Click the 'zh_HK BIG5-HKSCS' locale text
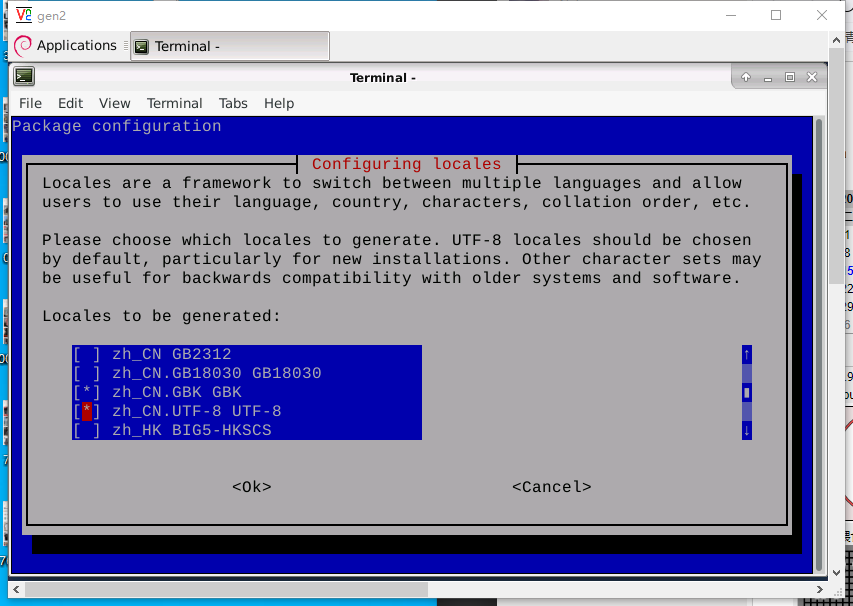Image resolution: width=853 pixels, height=606 pixels. [x=192, y=430]
